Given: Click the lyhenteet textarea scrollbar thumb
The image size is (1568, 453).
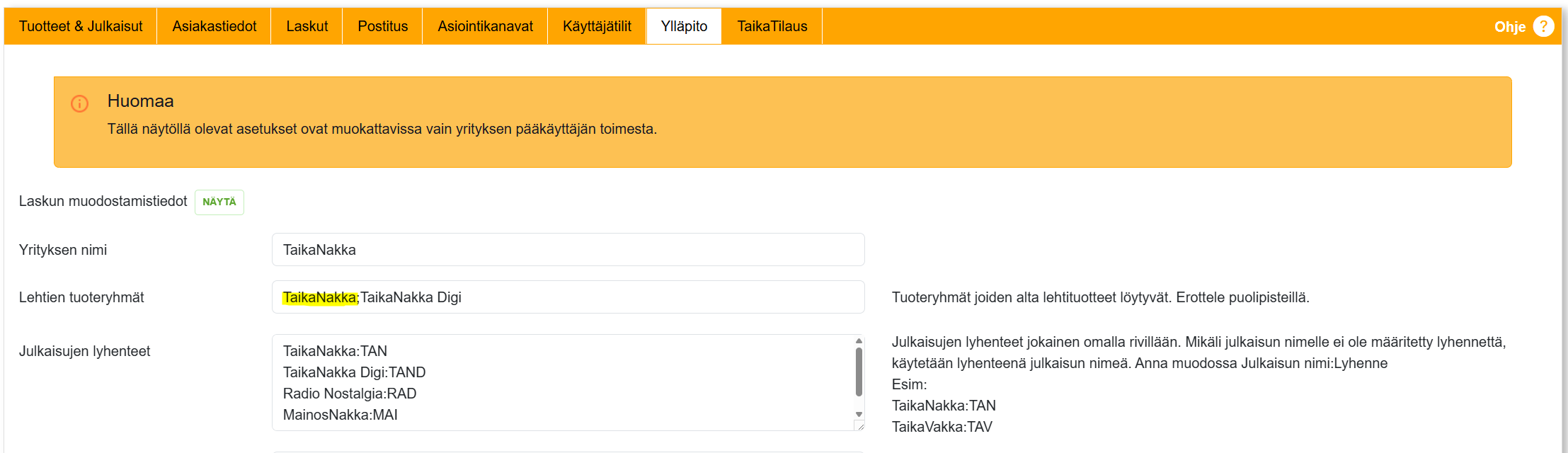Looking at the screenshot, I should click(x=859, y=372).
